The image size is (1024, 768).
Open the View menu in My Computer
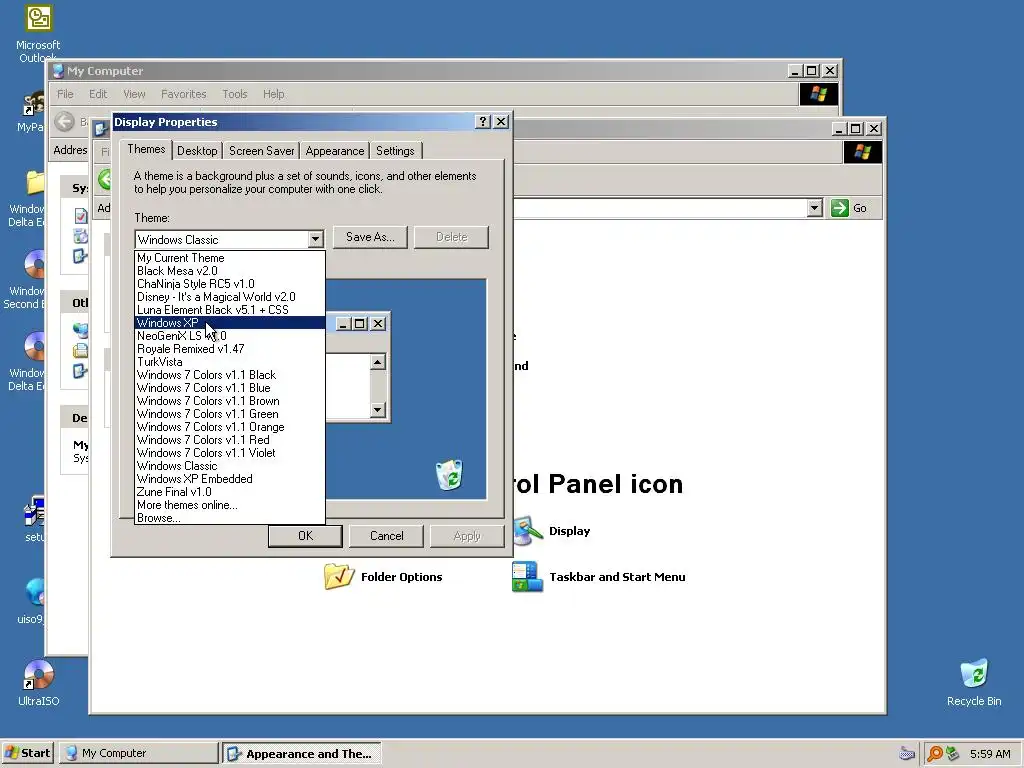point(134,94)
